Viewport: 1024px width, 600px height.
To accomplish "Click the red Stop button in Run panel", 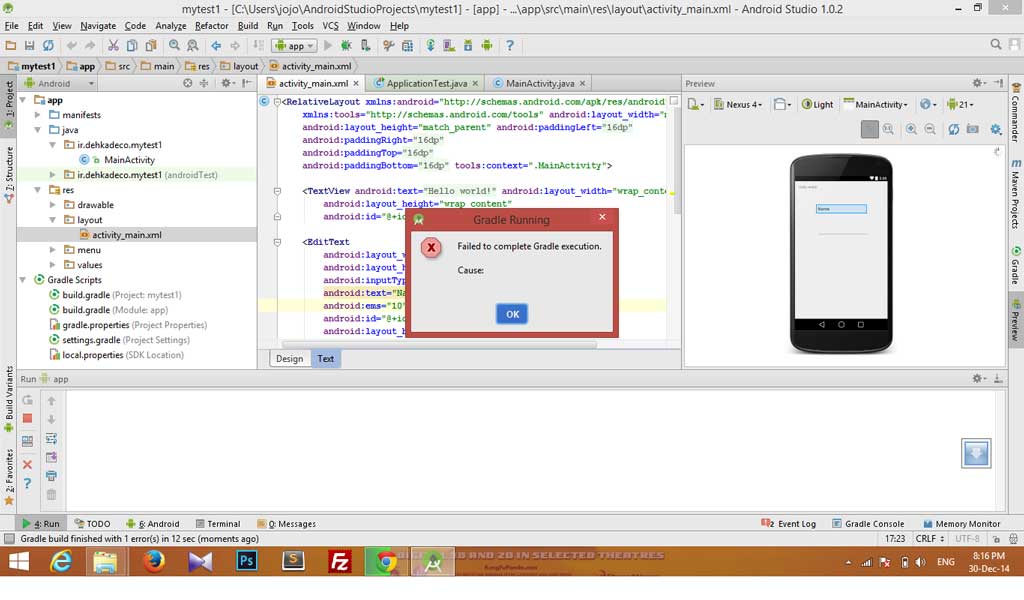I will pos(27,418).
